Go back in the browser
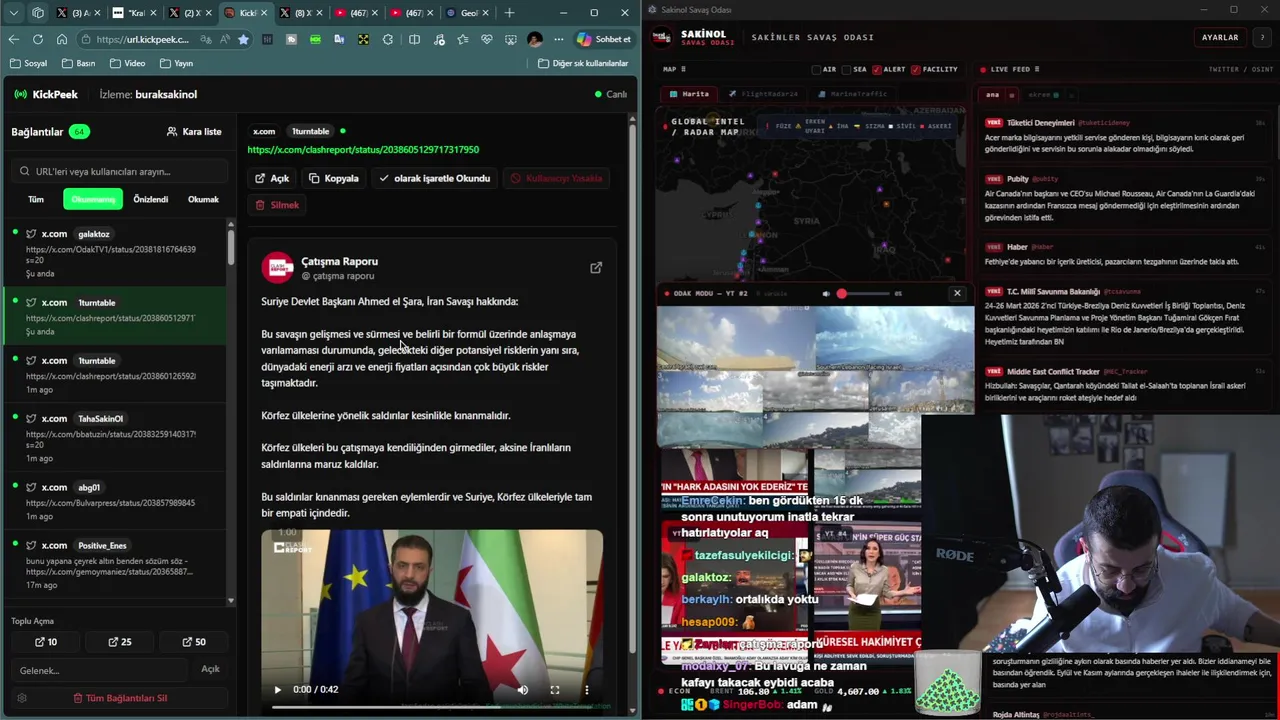 click(x=13, y=39)
